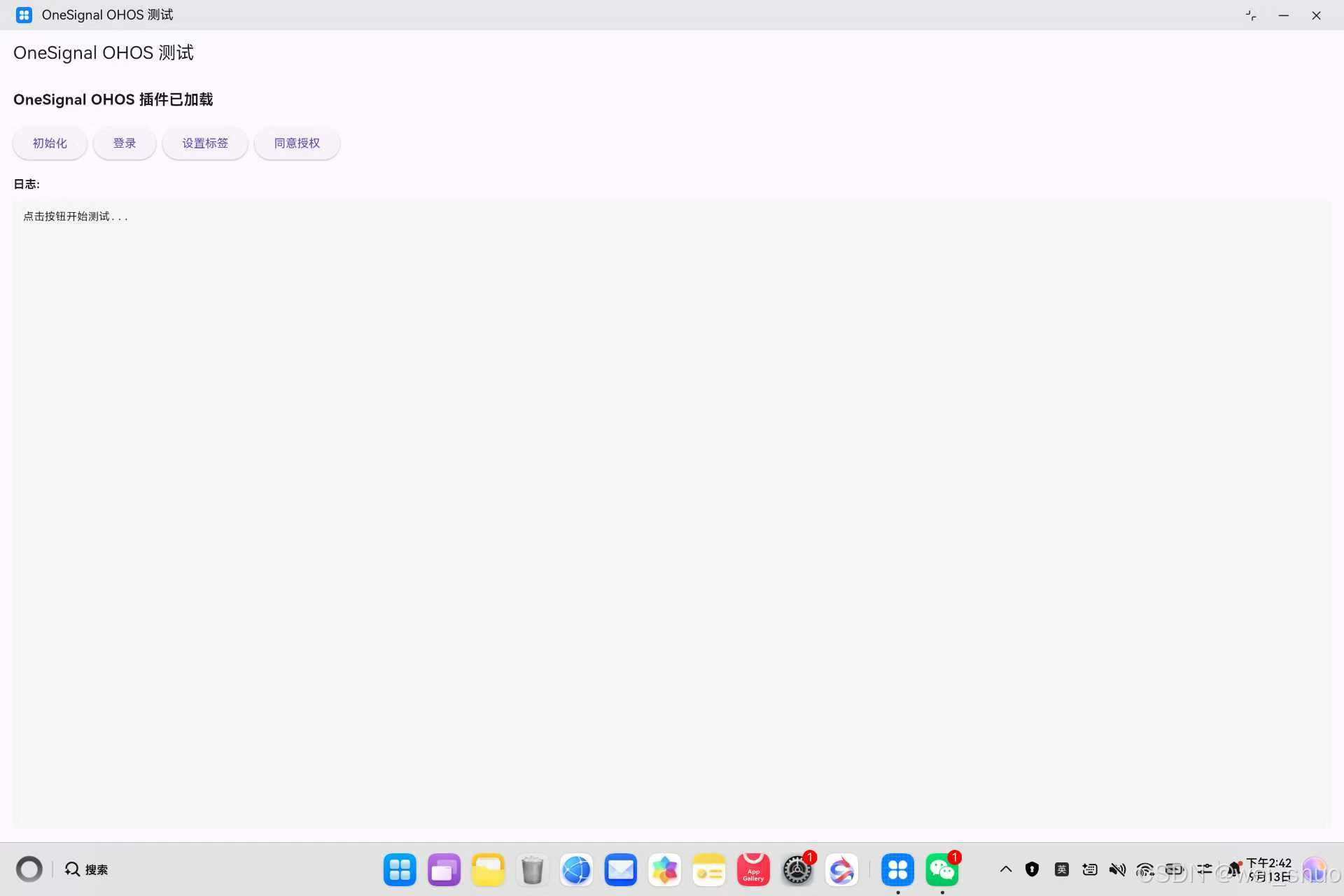Open the muted volume tray icon
Viewport: 1344px width, 896px height.
(1117, 869)
